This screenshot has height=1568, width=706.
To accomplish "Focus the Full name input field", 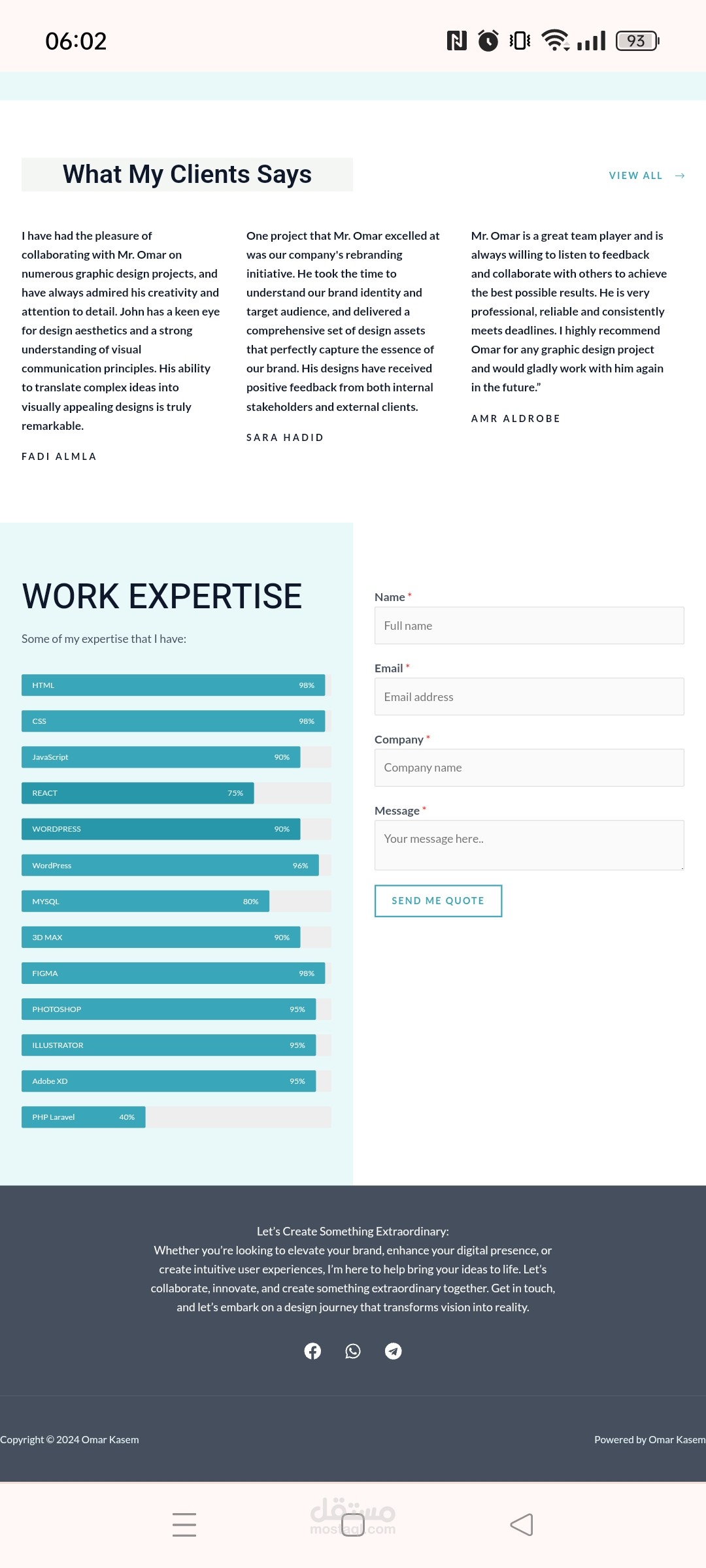I will click(529, 626).
